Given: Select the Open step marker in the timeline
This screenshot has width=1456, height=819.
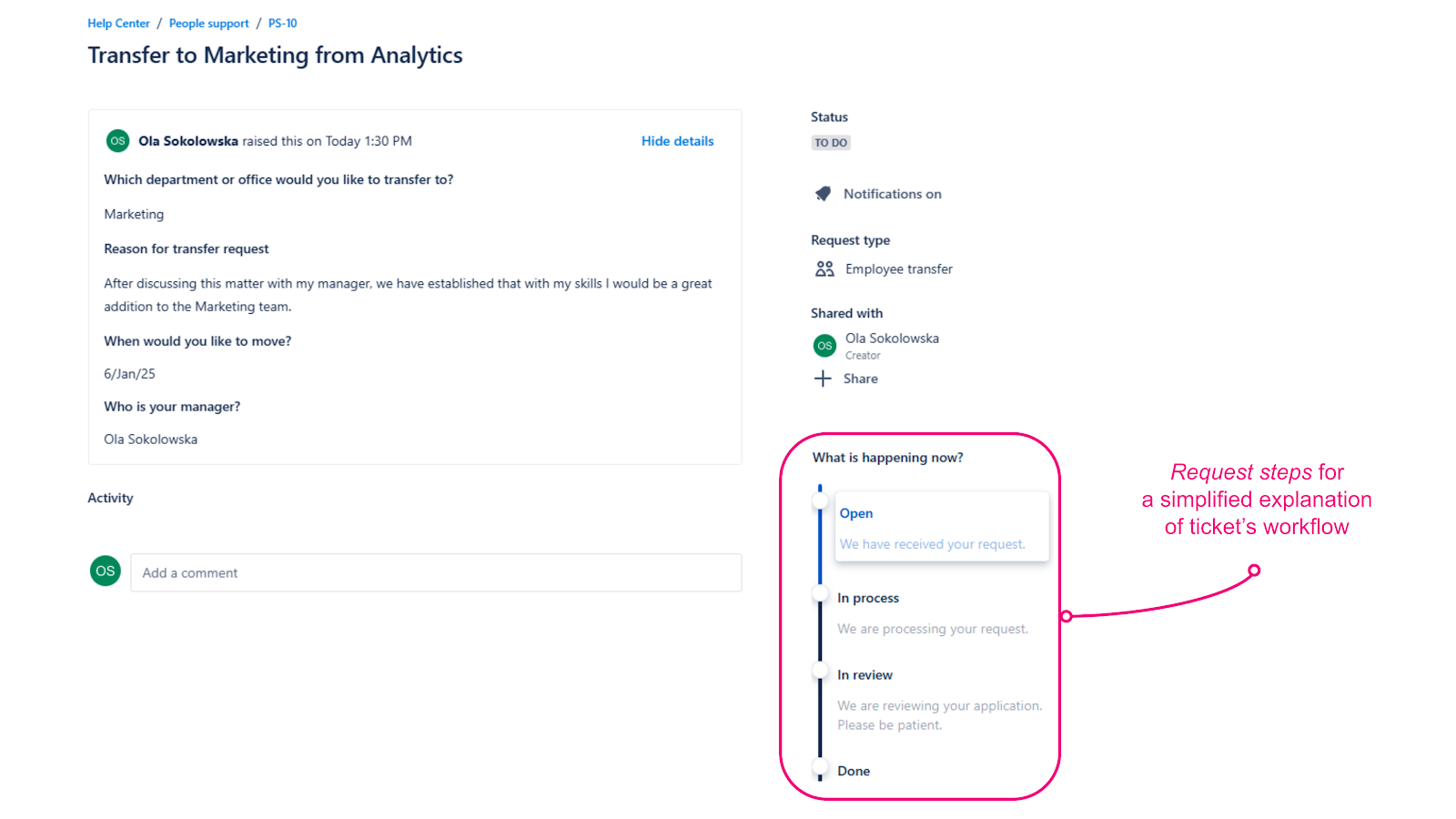Looking at the screenshot, I should coord(819,500).
